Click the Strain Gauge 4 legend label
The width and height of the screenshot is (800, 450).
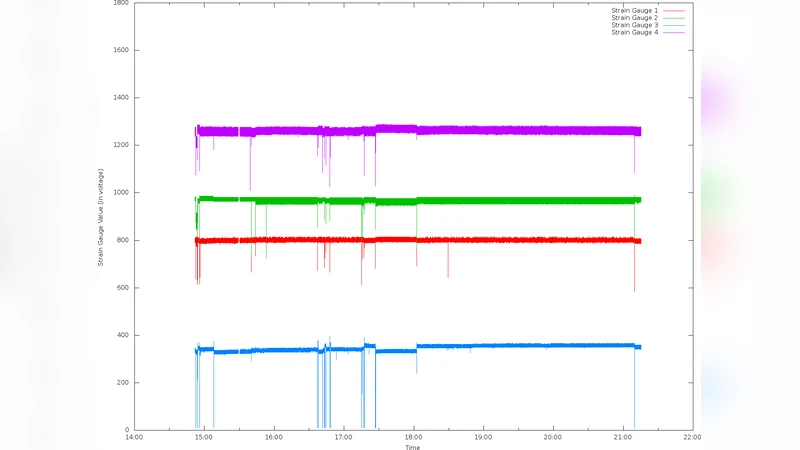[634, 32]
